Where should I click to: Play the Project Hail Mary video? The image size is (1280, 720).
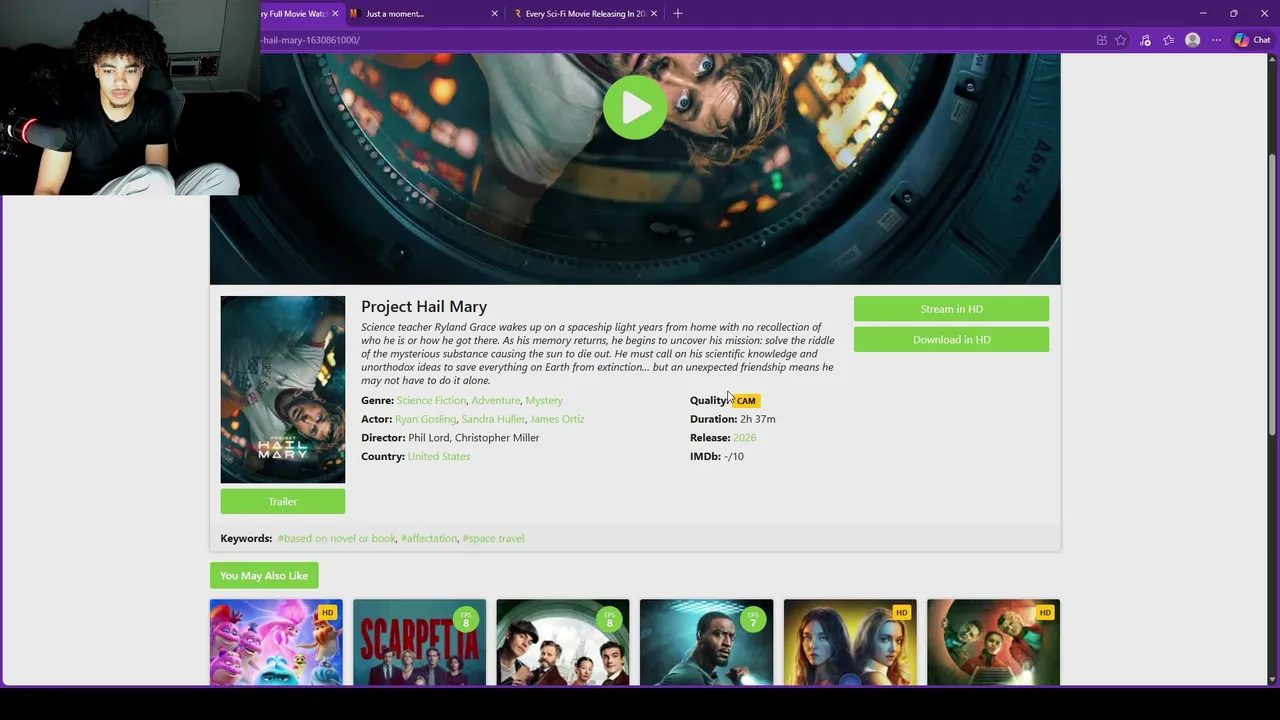(635, 107)
